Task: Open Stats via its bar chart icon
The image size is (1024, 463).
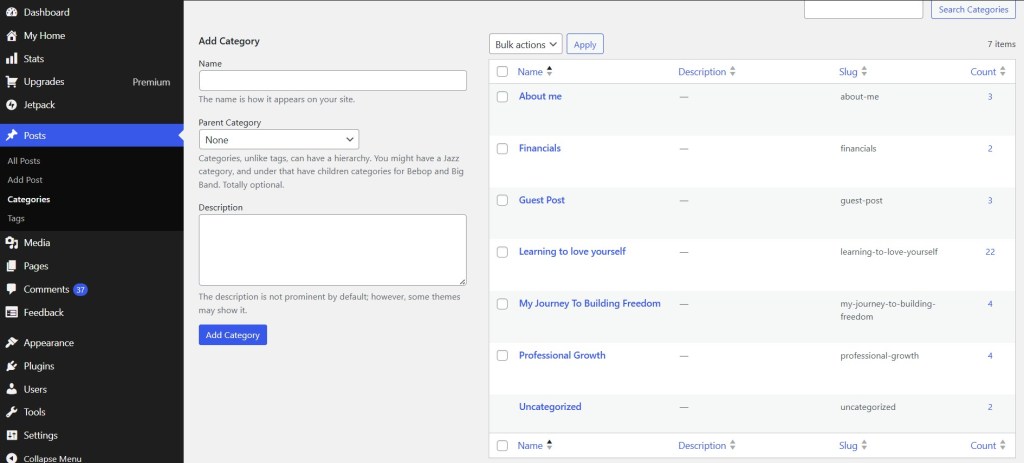Action: click(x=11, y=59)
